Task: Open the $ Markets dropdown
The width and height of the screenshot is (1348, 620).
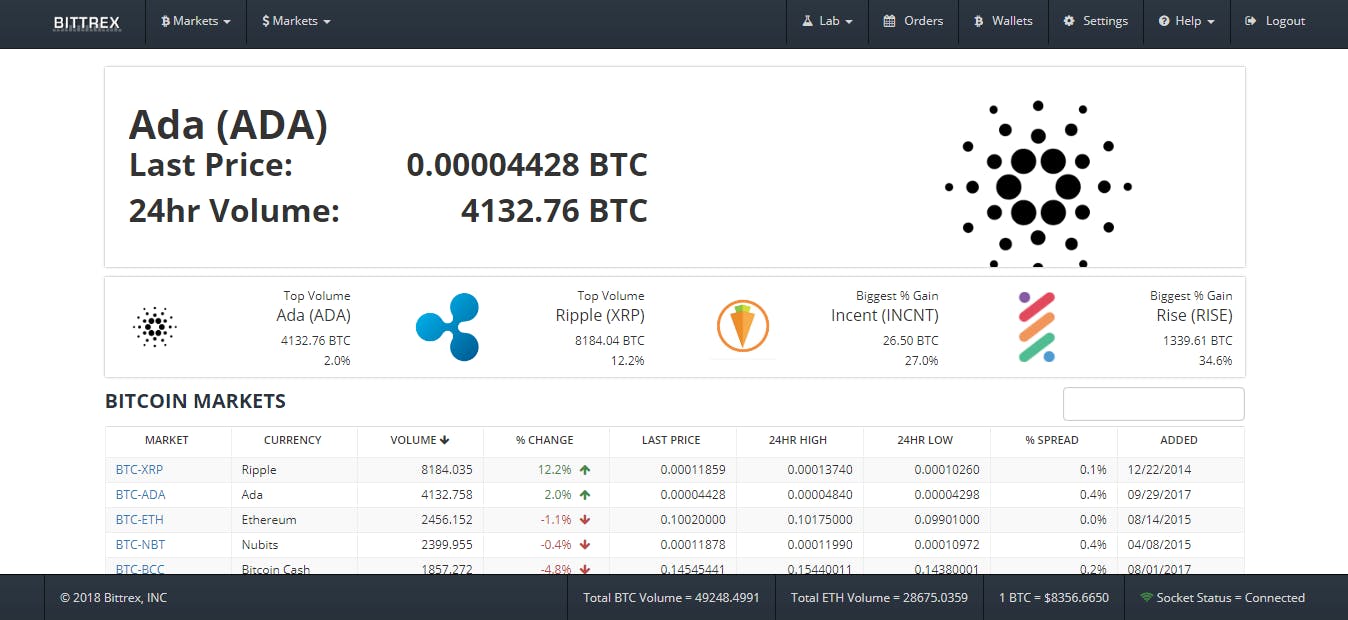Action: (x=295, y=20)
